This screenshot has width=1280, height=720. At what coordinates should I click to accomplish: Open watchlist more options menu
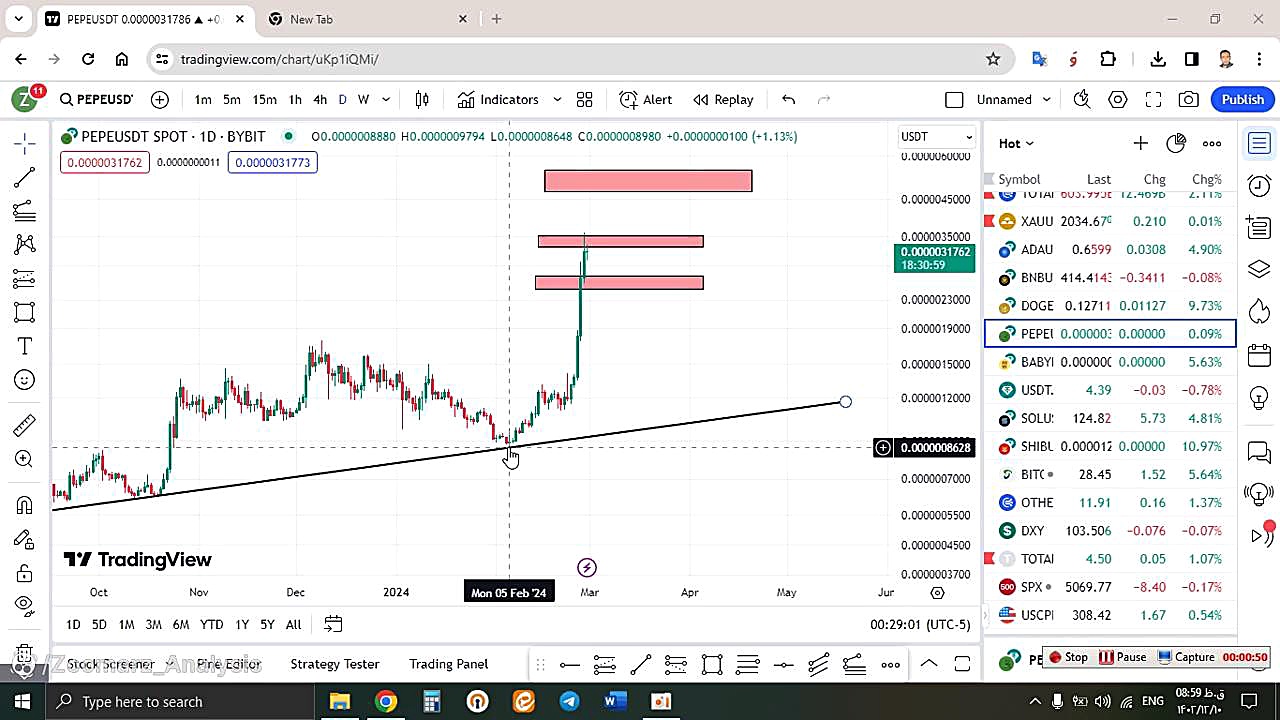1212,143
